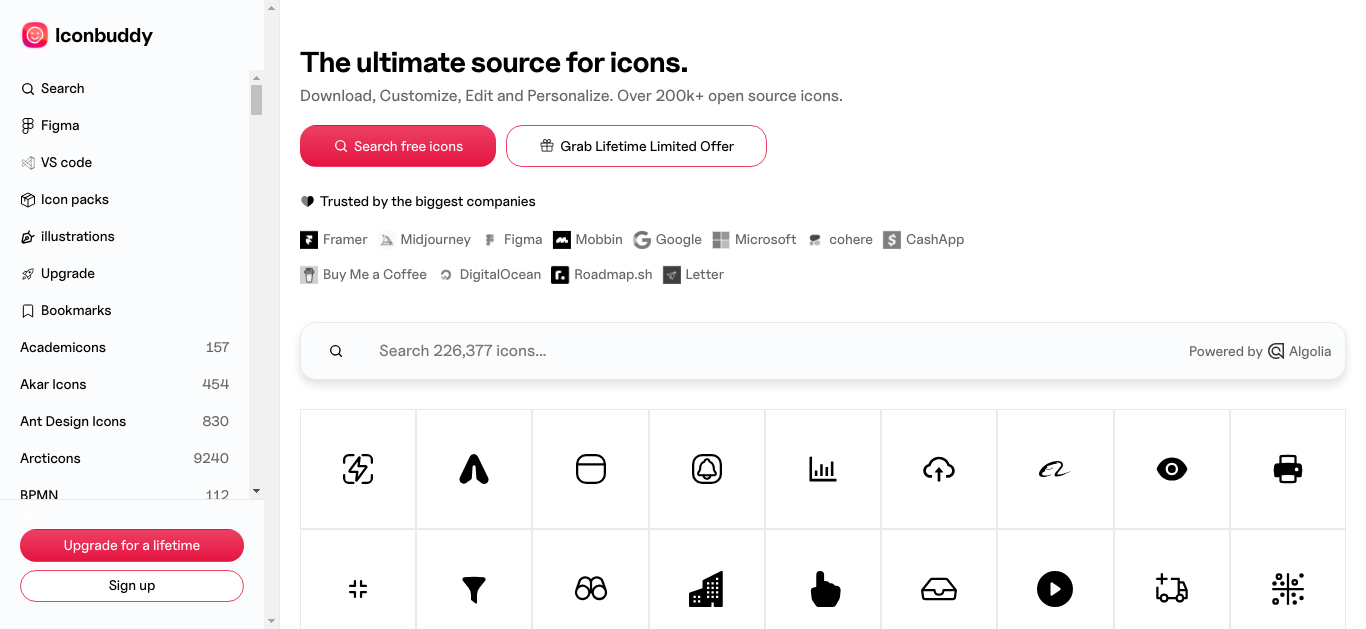Click the sidebar scrollbar down arrow
1366x629 pixels.
[x=256, y=491]
